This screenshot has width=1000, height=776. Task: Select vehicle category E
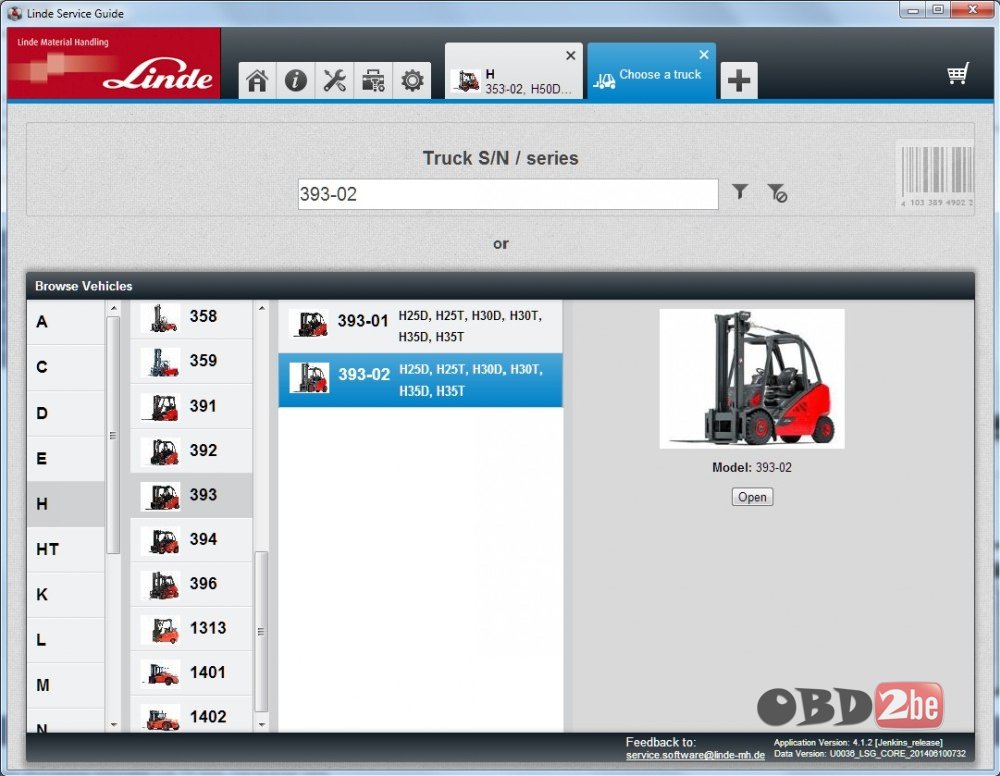[65, 458]
